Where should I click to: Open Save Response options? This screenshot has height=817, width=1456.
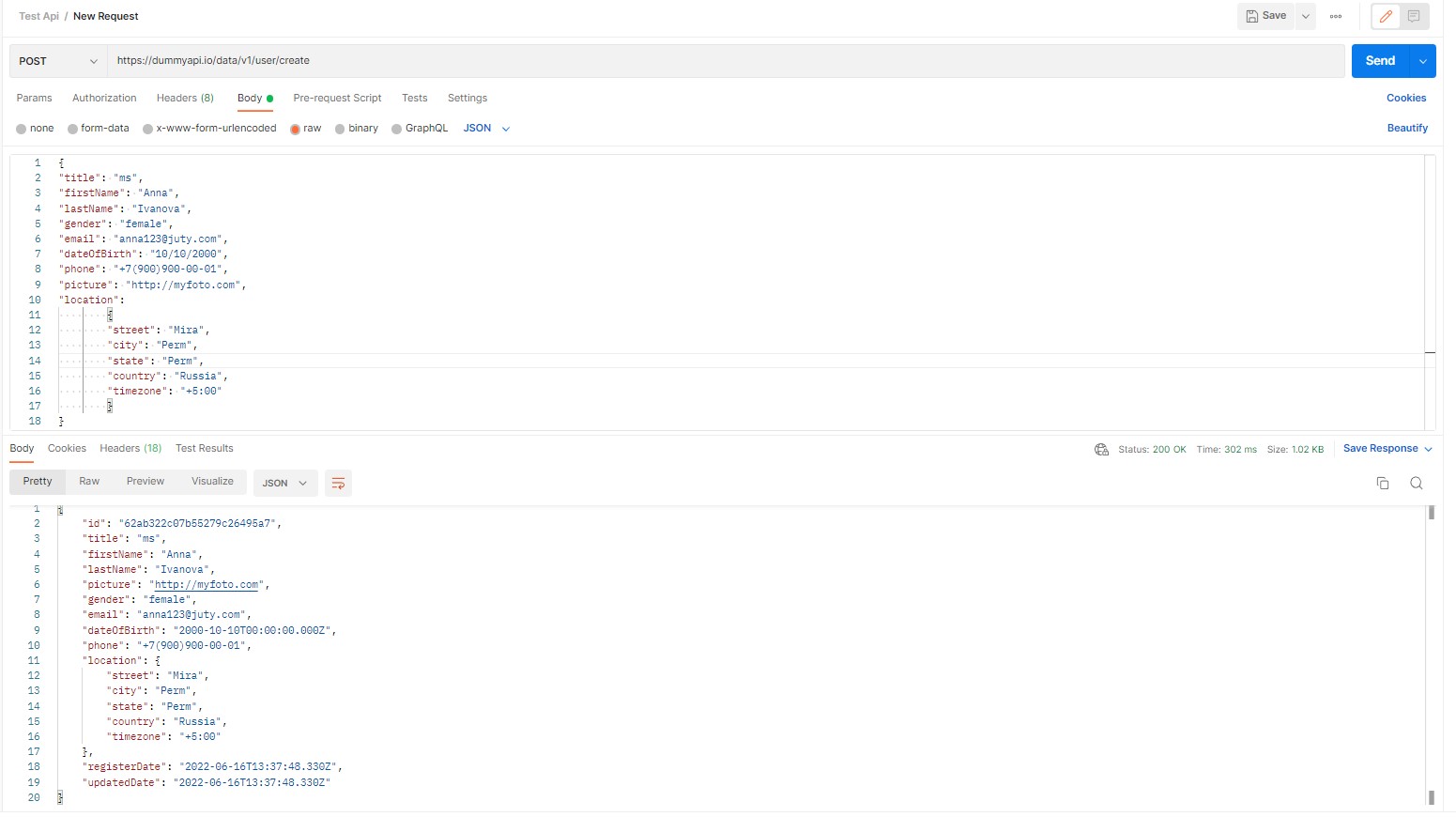1382,448
